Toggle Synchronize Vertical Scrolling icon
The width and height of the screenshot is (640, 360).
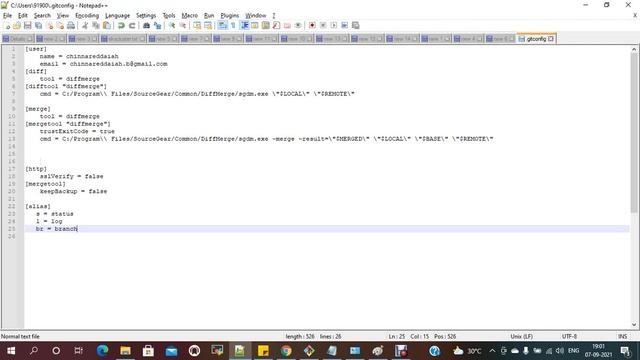click(197, 25)
